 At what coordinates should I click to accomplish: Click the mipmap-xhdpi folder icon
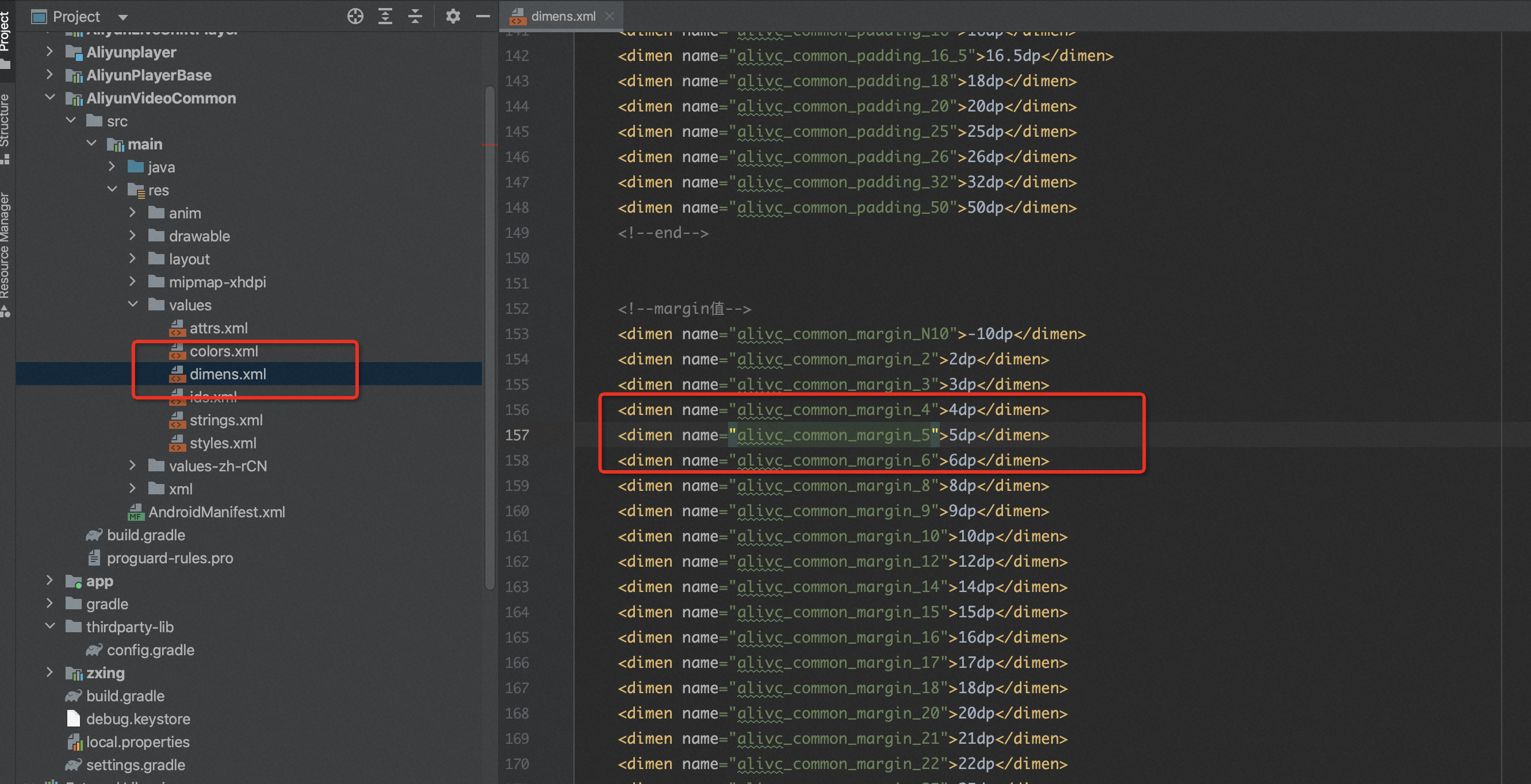[156, 281]
